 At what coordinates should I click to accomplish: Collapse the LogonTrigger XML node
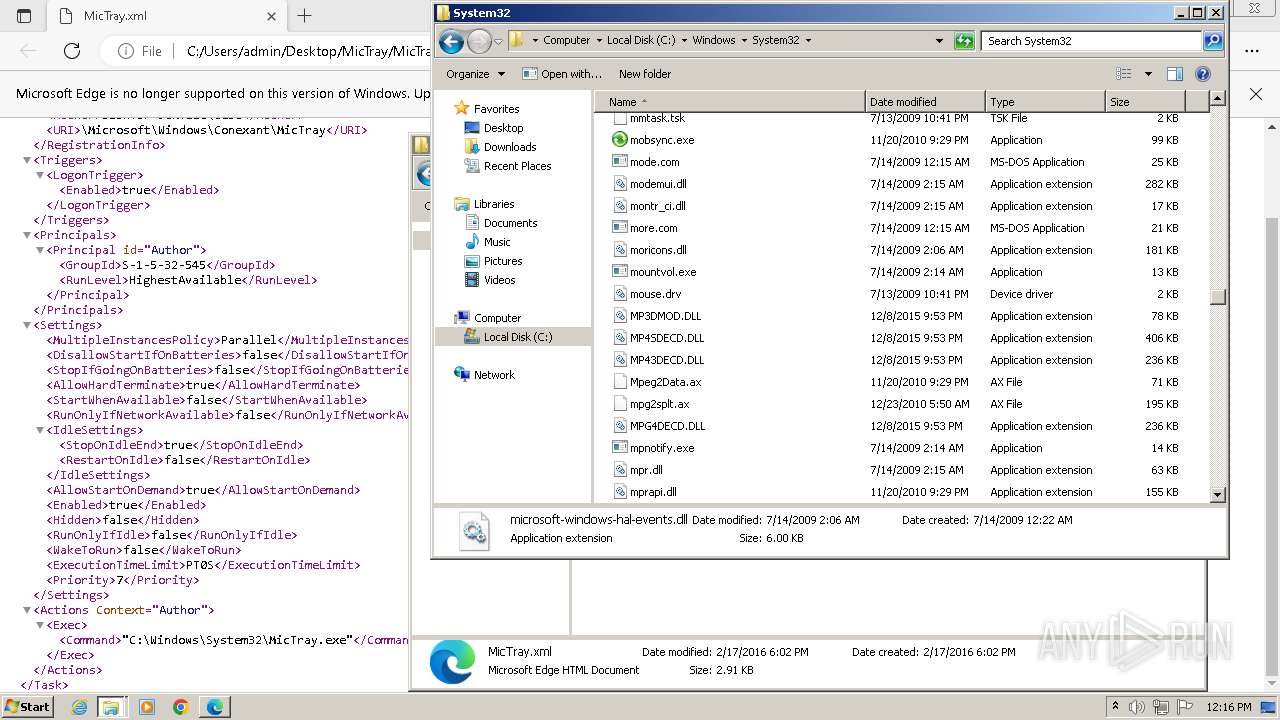40,175
